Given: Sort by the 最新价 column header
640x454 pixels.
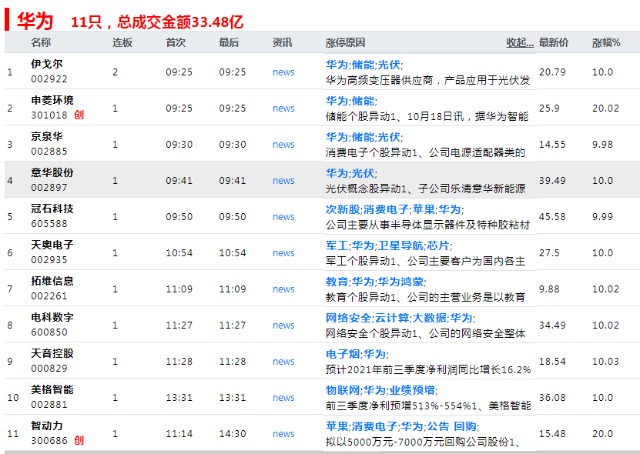Looking at the screenshot, I should coord(553,42).
